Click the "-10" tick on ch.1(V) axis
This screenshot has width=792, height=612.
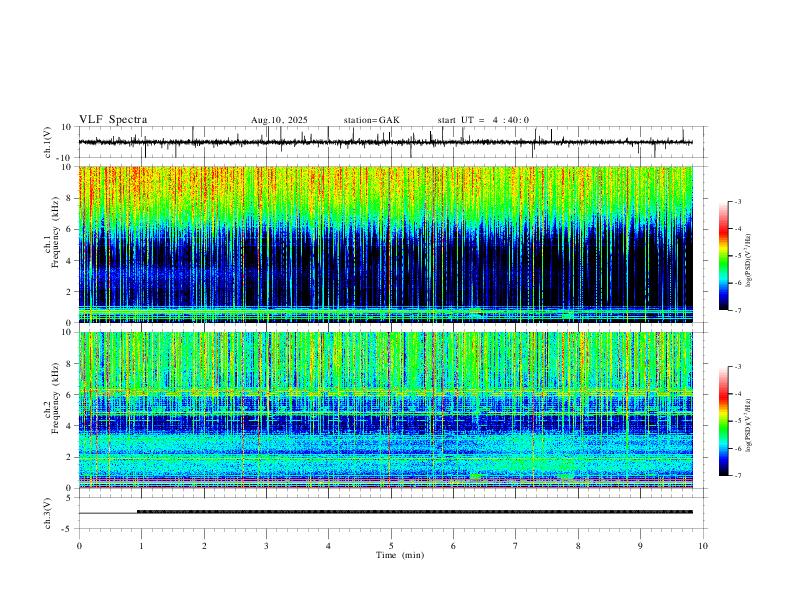[x=66, y=158]
